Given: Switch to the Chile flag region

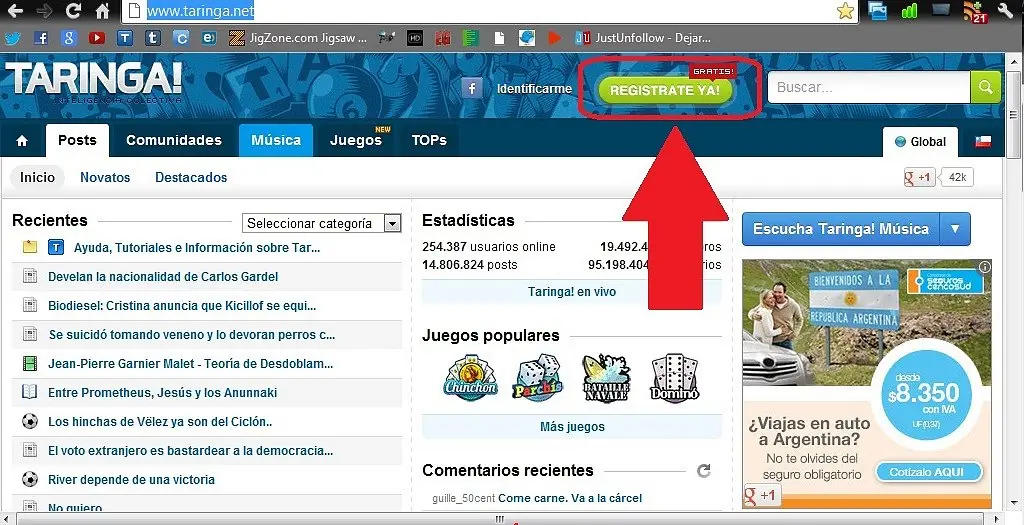Looking at the screenshot, I should pos(983,142).
